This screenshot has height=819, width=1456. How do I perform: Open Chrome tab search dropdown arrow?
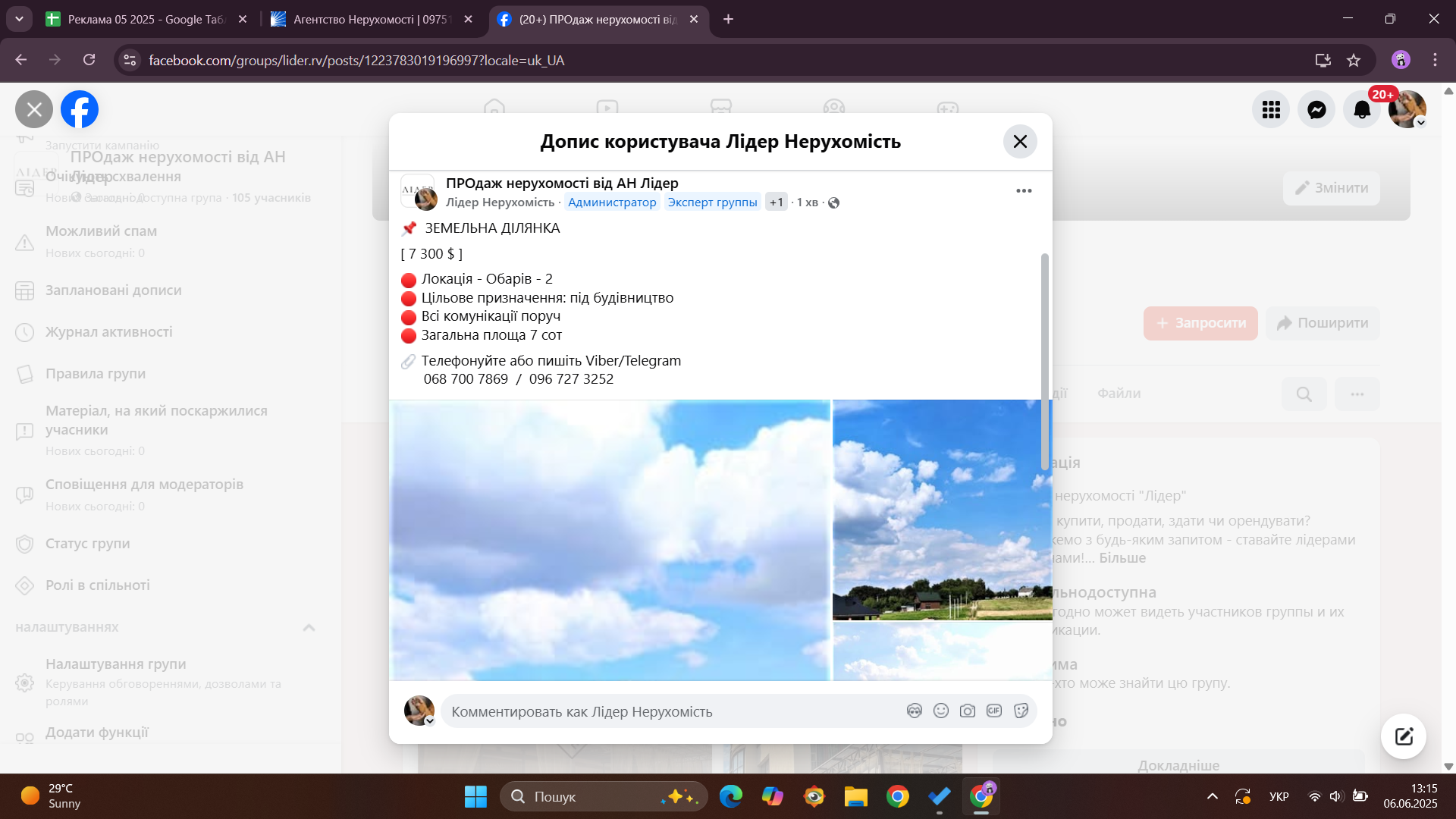(x=19, y=19)
